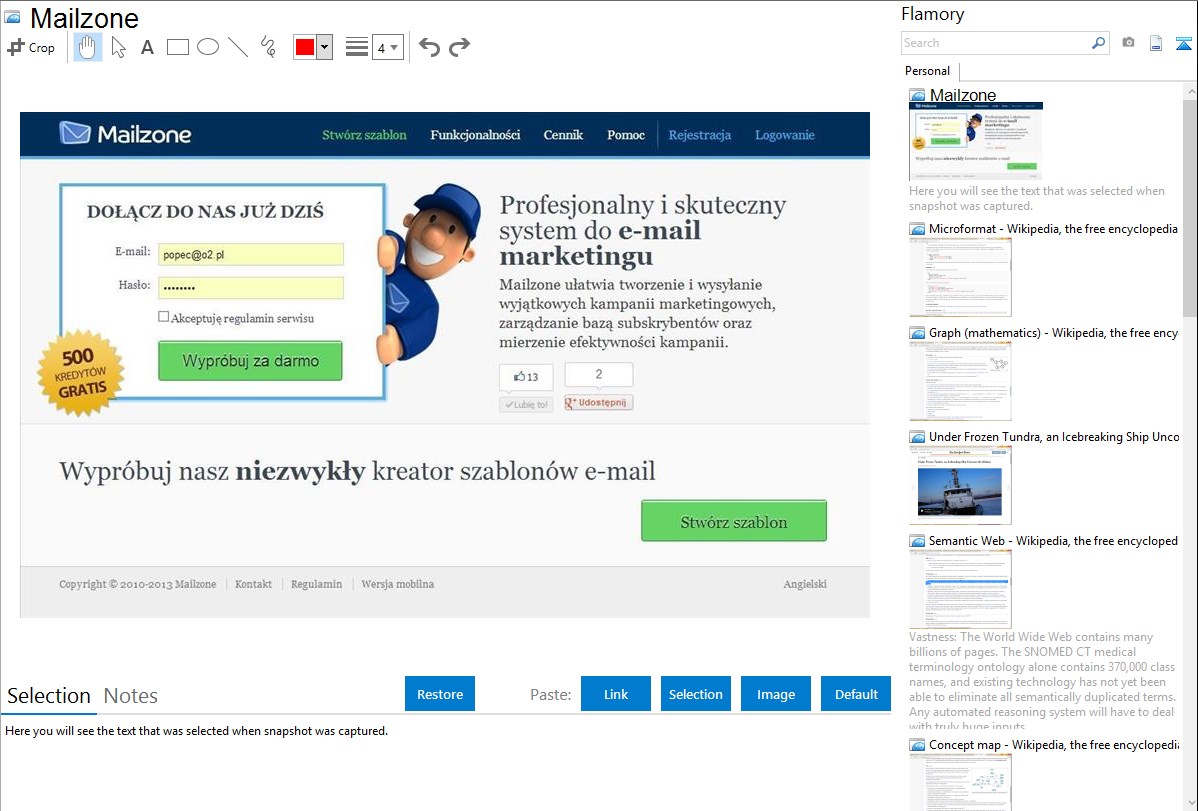Click the Concept map title icon
Screen dimensions: 1198x811
917,744
